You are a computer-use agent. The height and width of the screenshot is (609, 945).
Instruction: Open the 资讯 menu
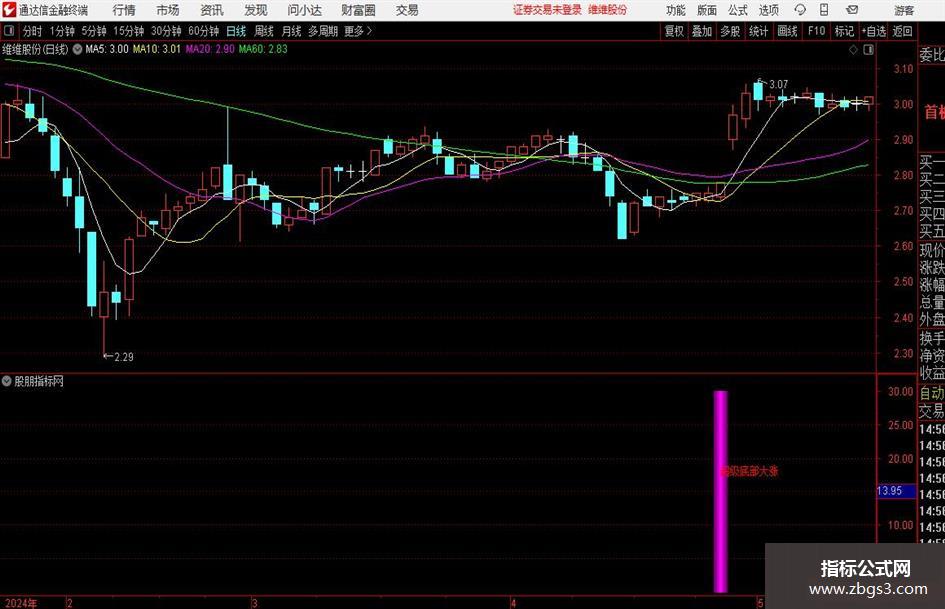212,10
